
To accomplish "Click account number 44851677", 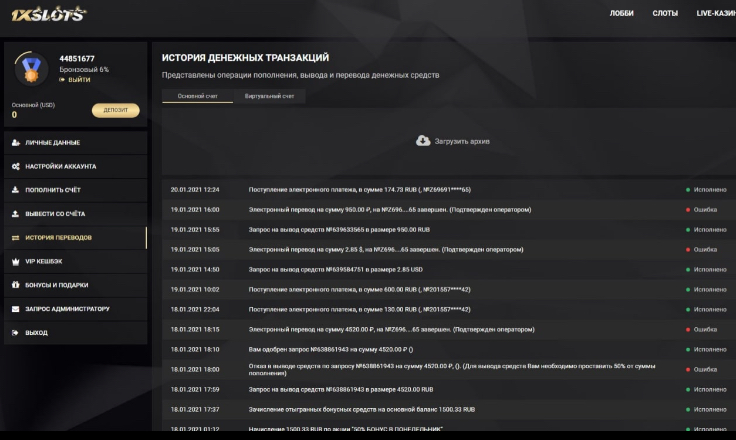I will click(77, 59).
